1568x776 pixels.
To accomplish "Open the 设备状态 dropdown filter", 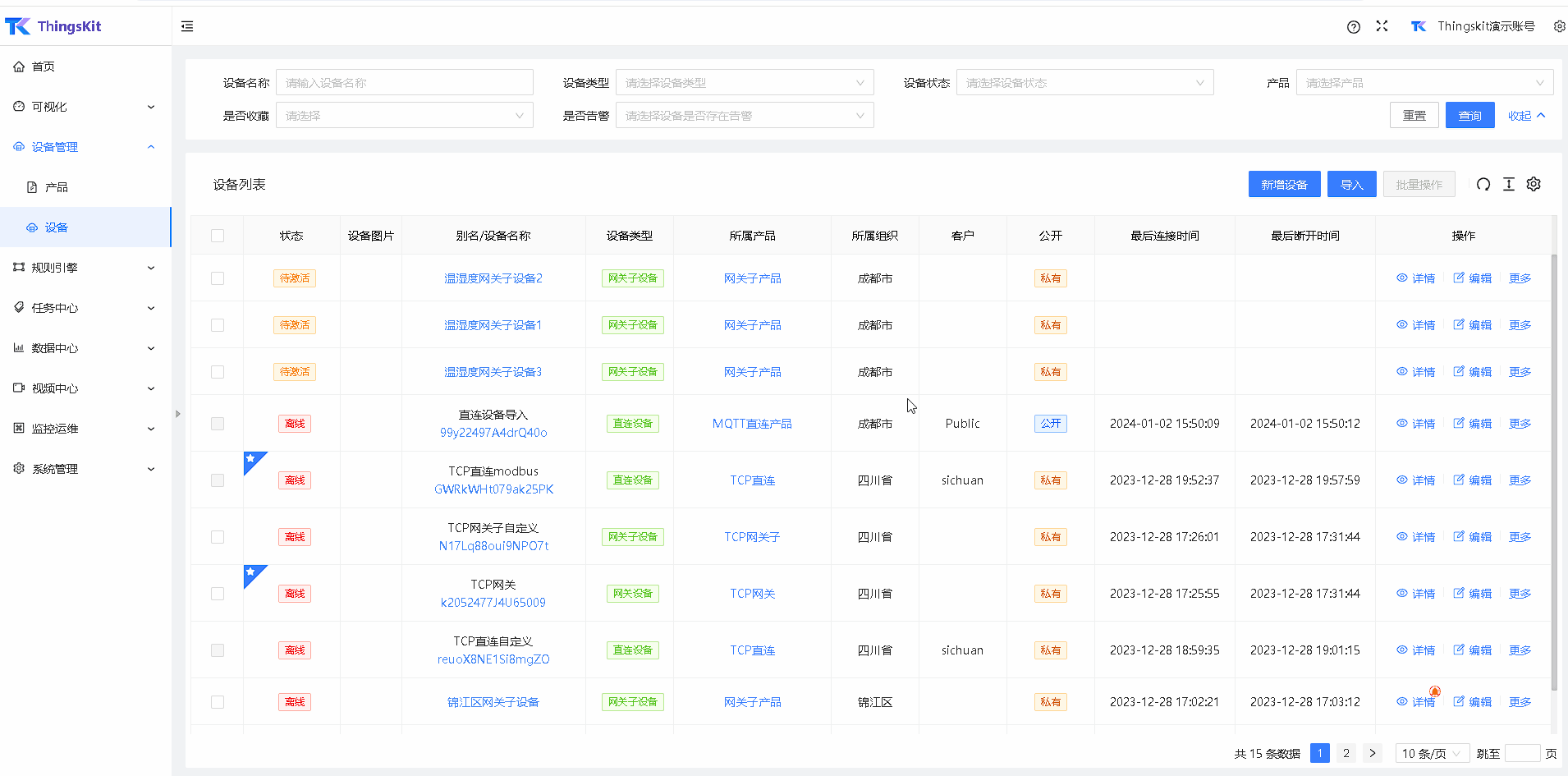I will [1084, 83].
